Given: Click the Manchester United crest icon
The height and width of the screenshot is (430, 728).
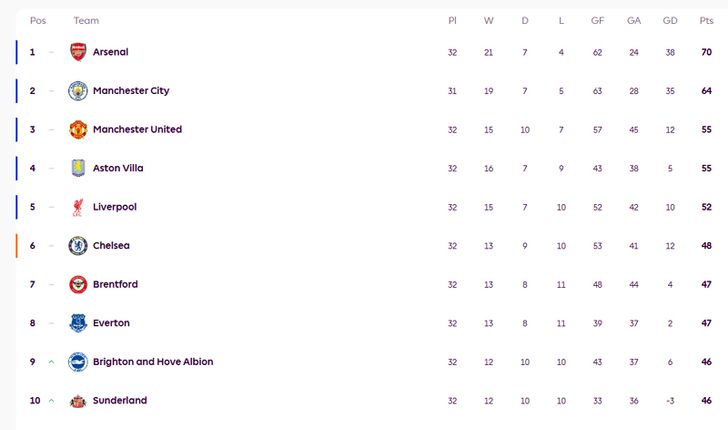Looking at the screenshot, I should click(78, 130).
